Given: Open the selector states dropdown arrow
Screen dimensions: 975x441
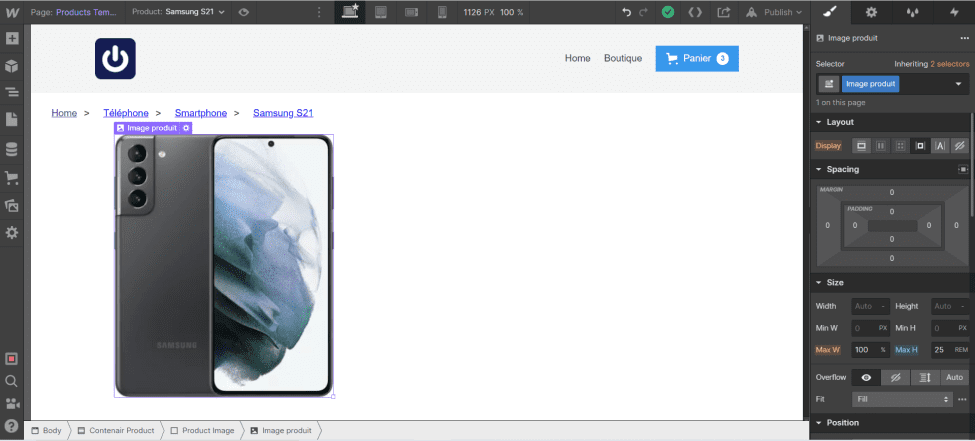Looking at the screenshot, I should point(958,84).
